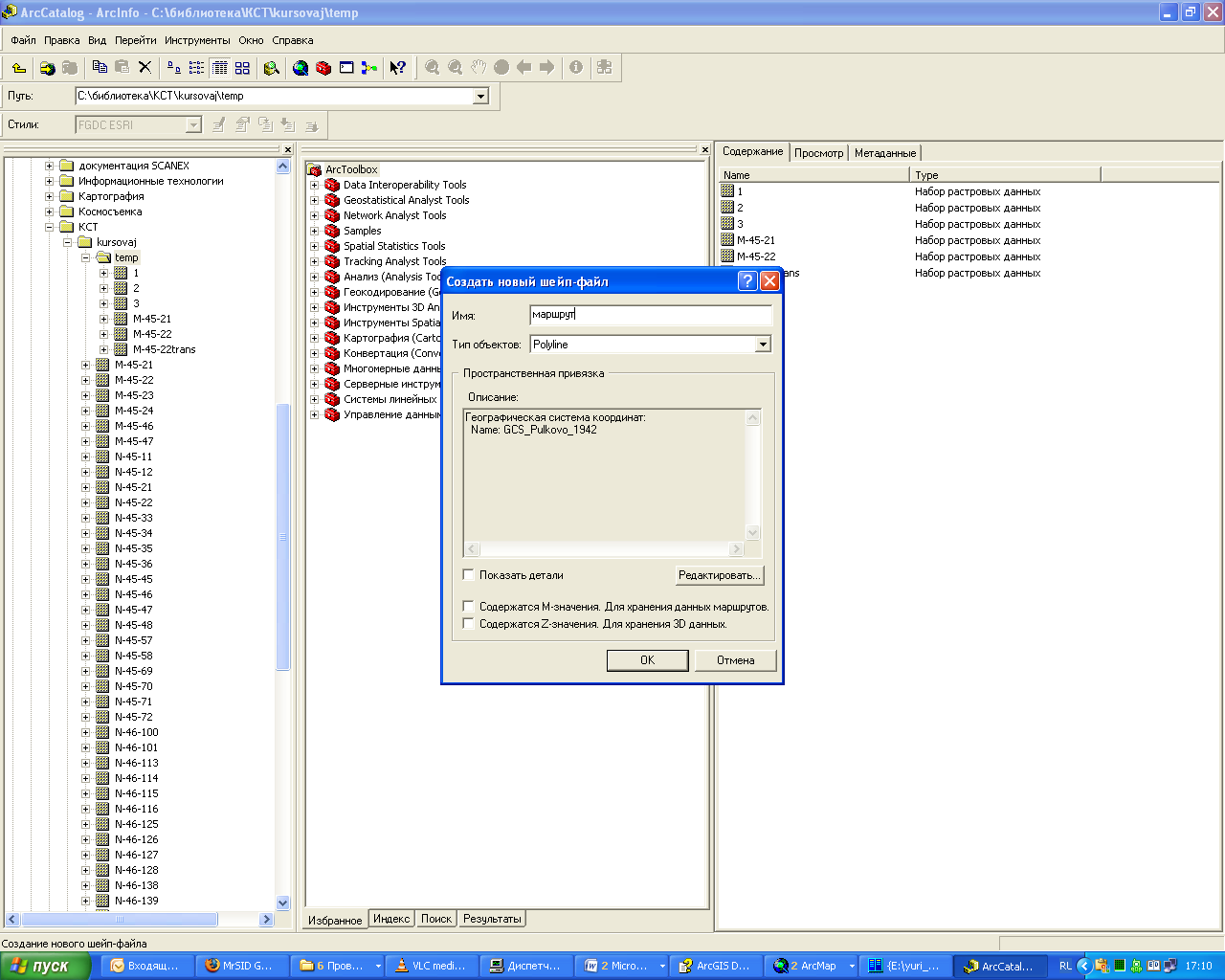This screenshot has height=980, width=1225.
Task: Open the Command Line window icon
Action: pyautogui.click(x=346, y=67)
